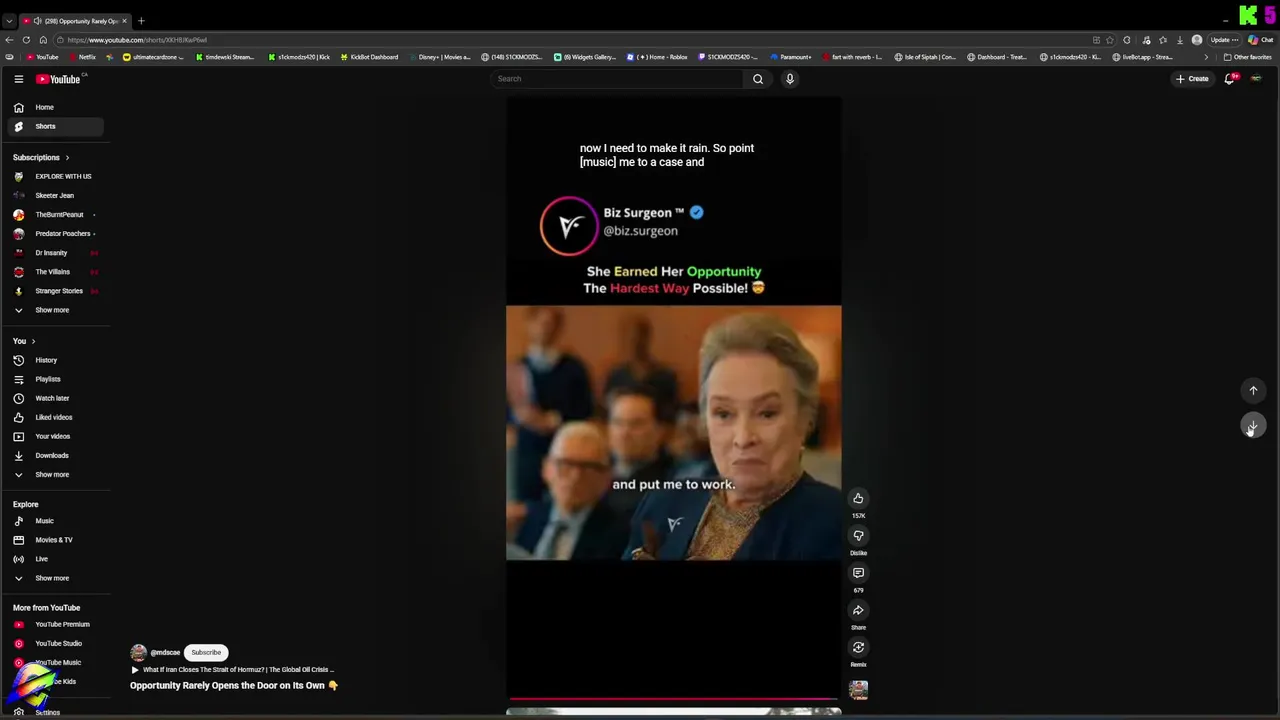Open Live under Explore

point(55,559)
